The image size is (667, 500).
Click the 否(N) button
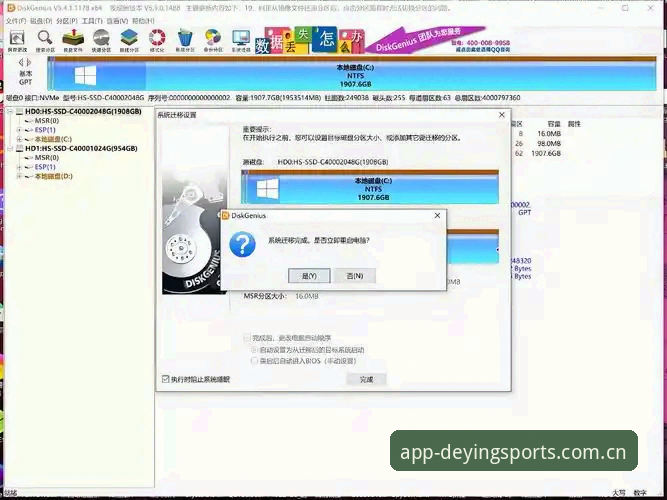pyautogui.click(x=355, y=276)
